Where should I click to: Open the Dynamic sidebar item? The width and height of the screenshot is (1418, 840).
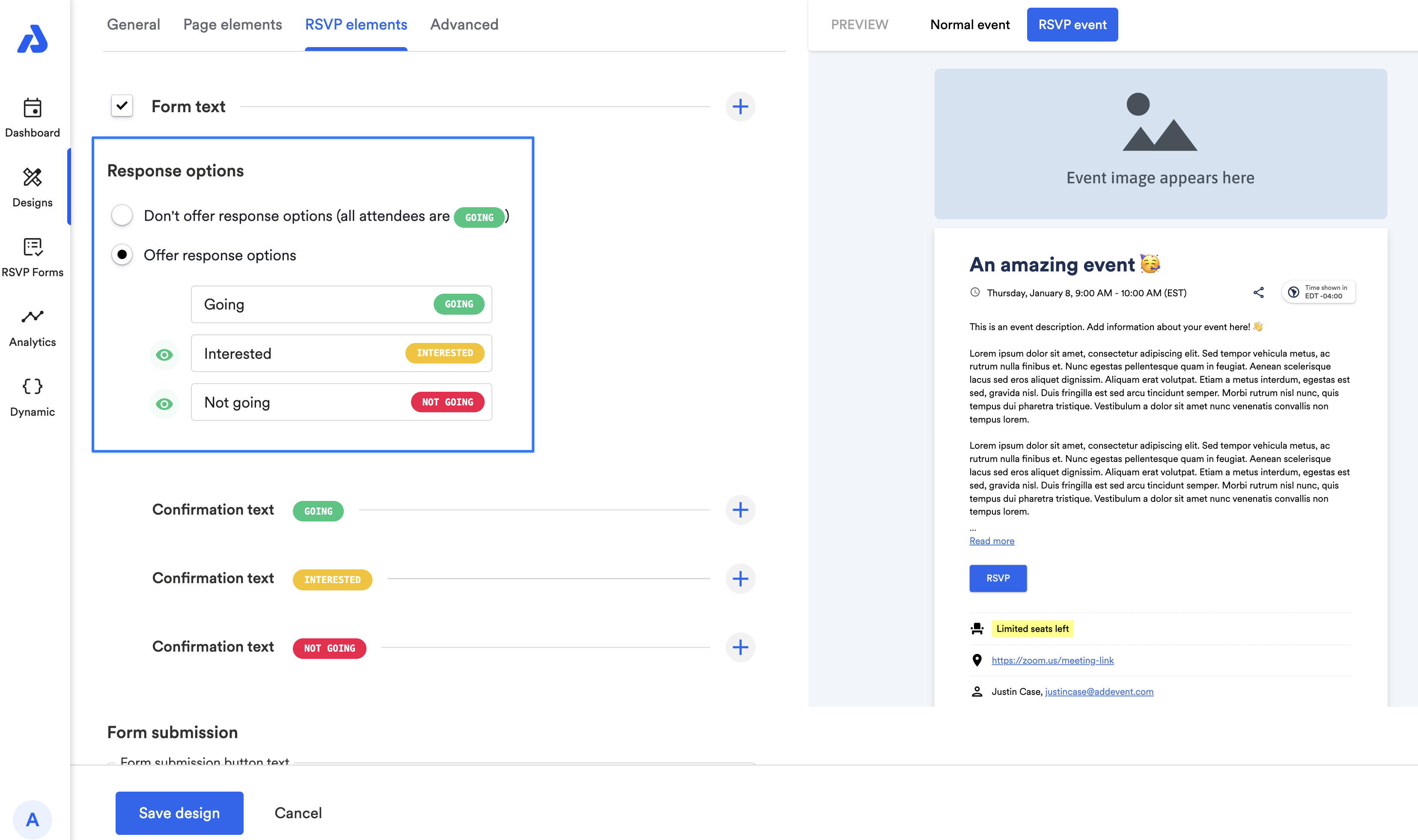32,397
